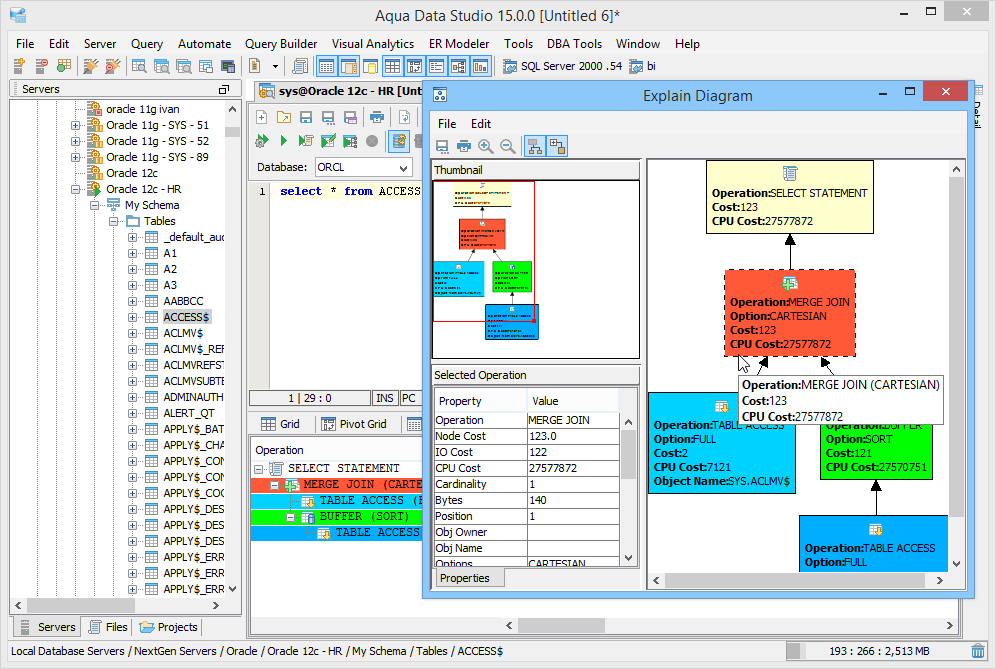Viewport: 996px width, 669px height.
Task: Select the AABBCC table in the tree
Action: pos(183,301)
